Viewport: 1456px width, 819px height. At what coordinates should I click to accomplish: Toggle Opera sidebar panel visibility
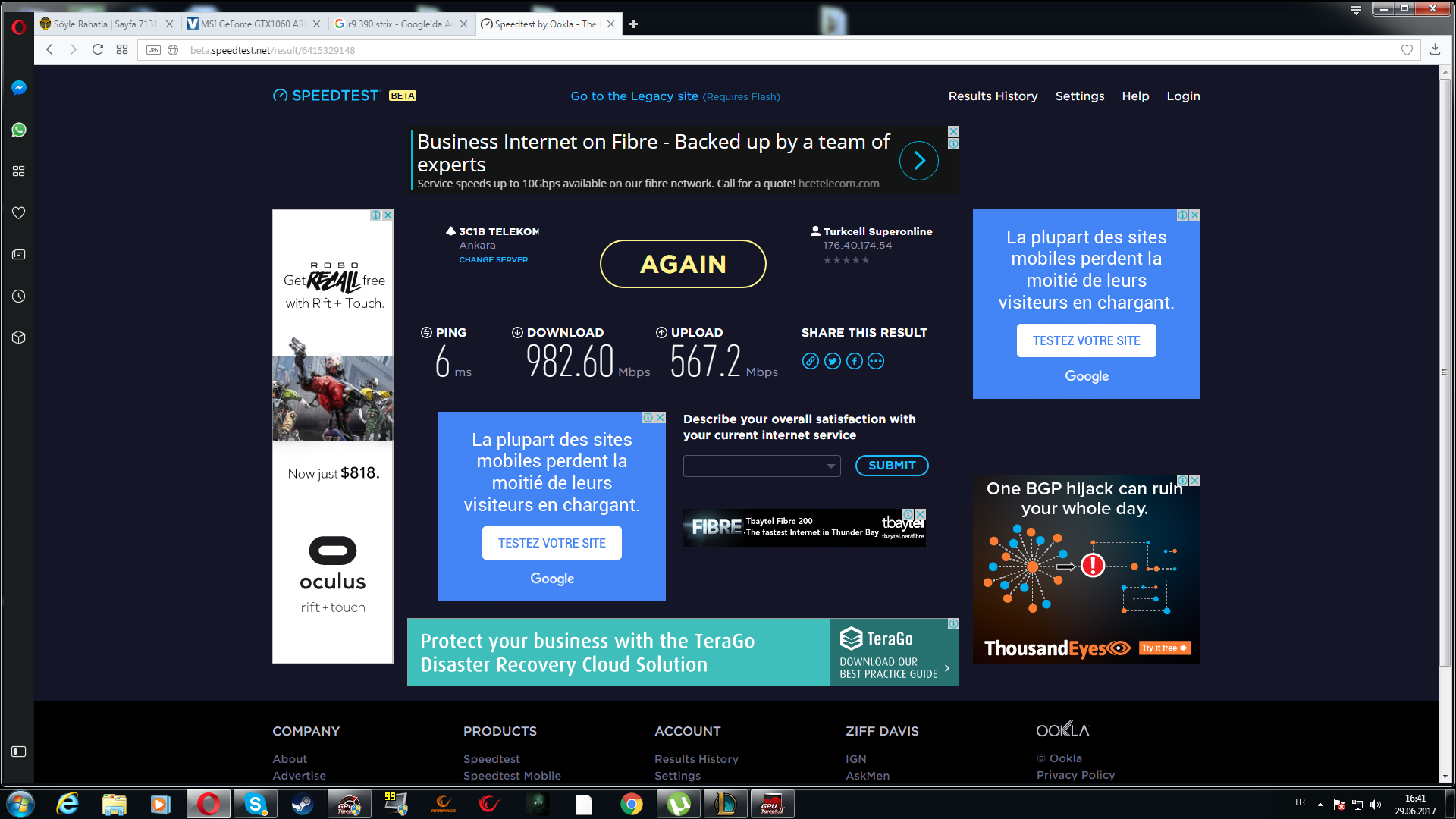[x=19, y=752]
